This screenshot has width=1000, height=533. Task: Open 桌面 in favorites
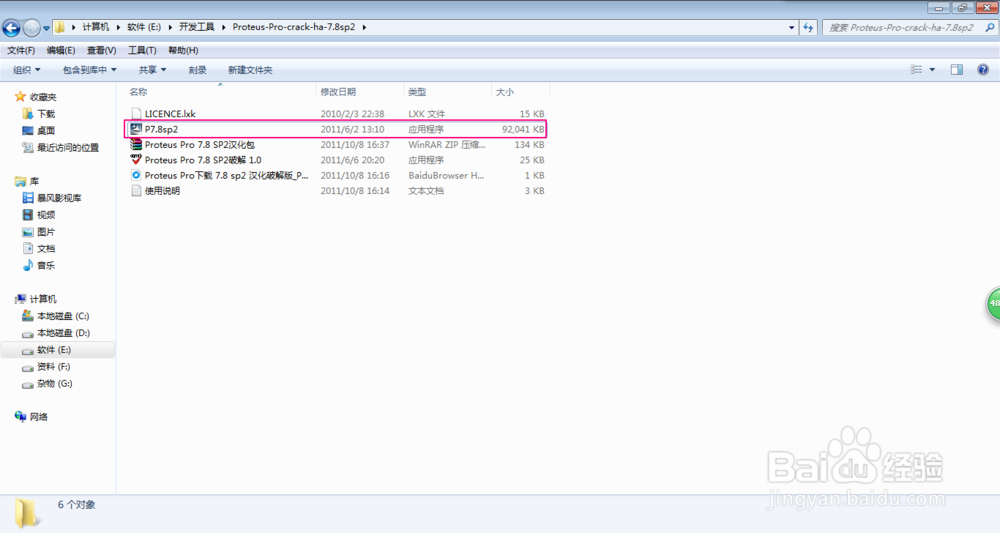(46, 130)
